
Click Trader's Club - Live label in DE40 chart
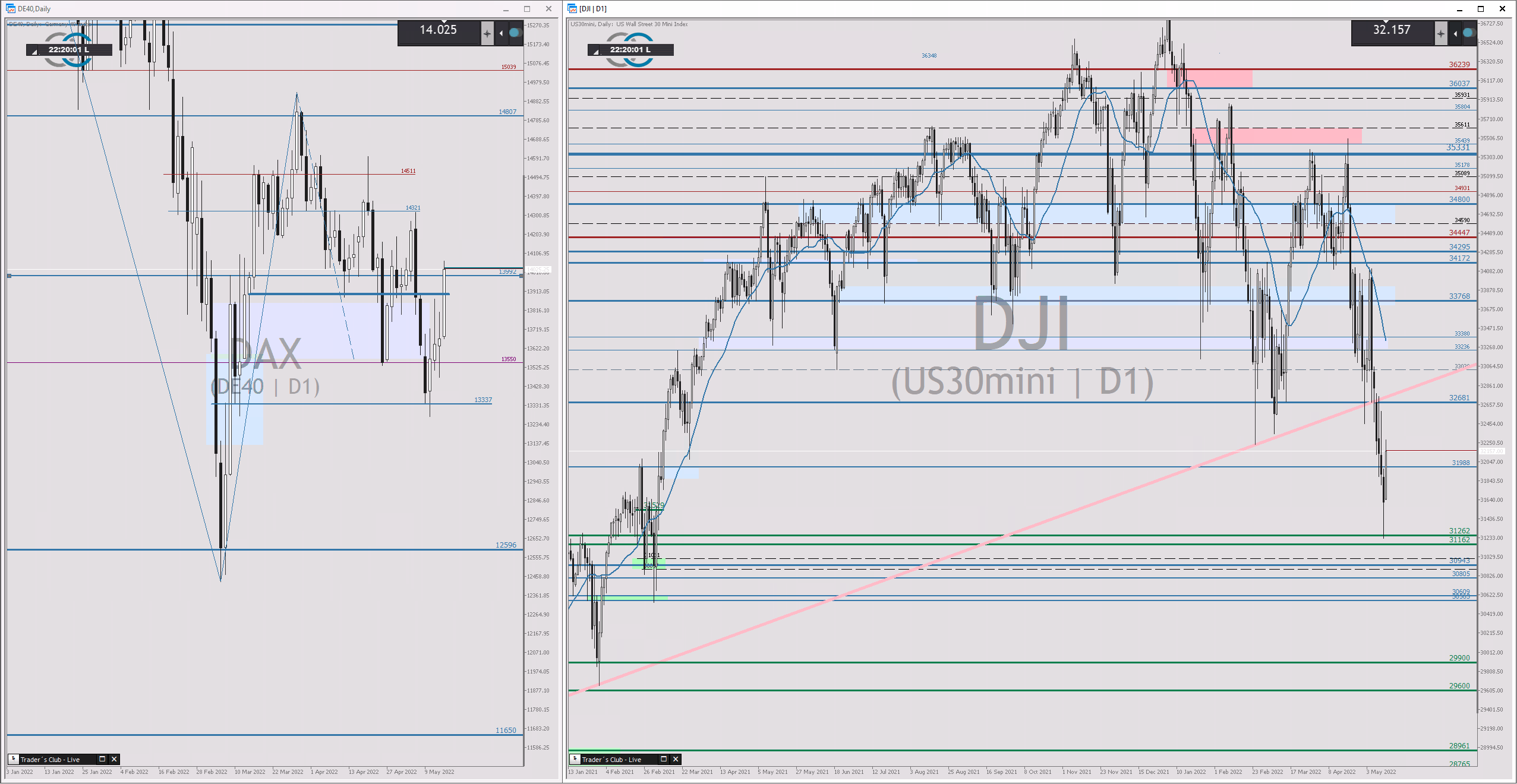(x=50, y=760)
